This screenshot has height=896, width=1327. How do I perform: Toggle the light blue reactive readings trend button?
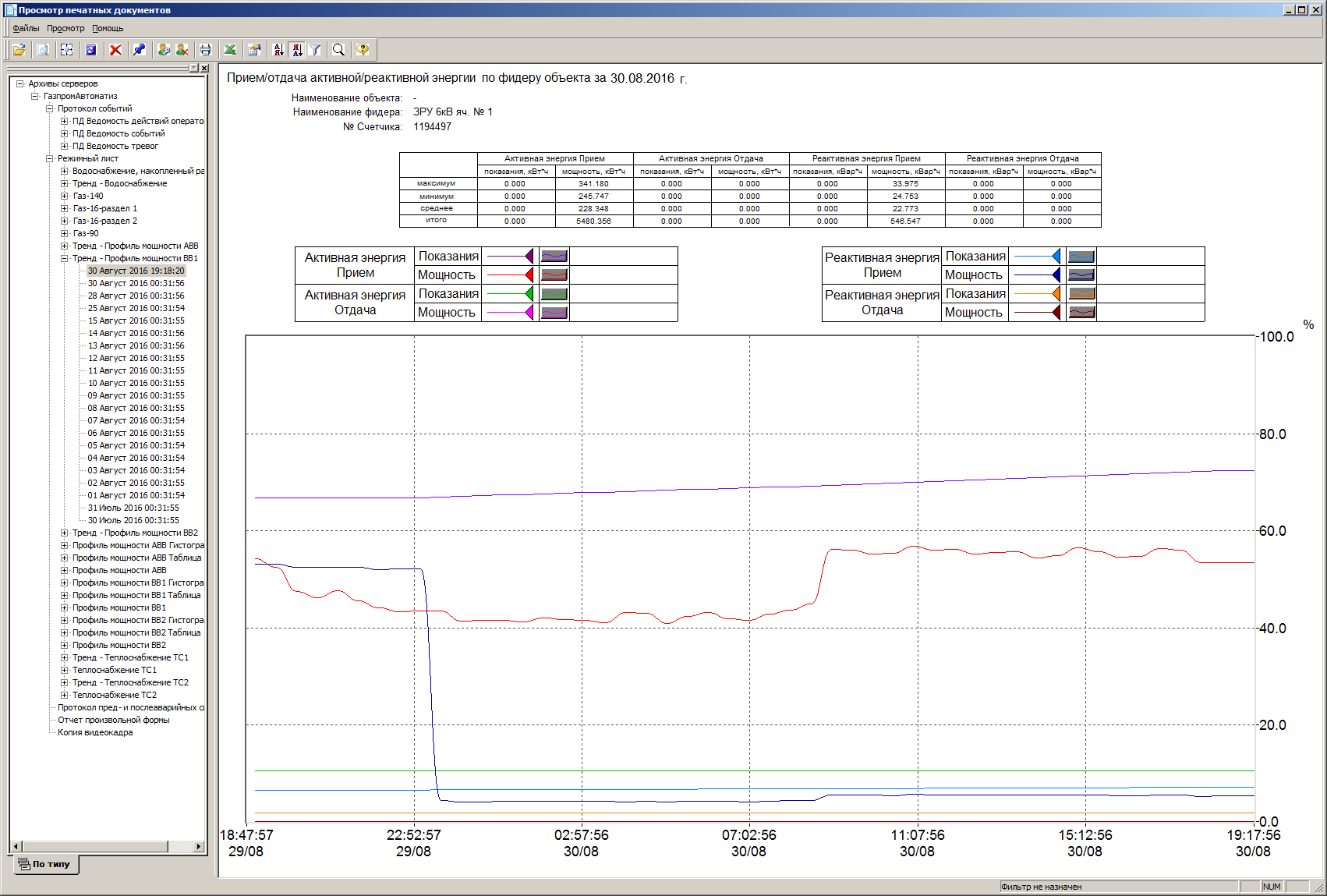click(x=1081, y=257)
